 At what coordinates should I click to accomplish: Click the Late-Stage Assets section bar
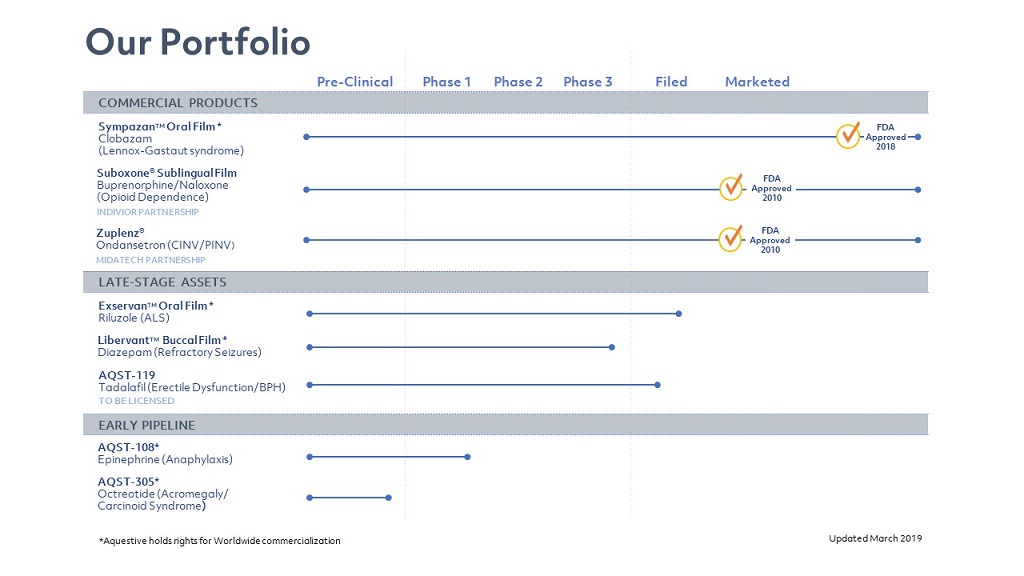point(506,282)
